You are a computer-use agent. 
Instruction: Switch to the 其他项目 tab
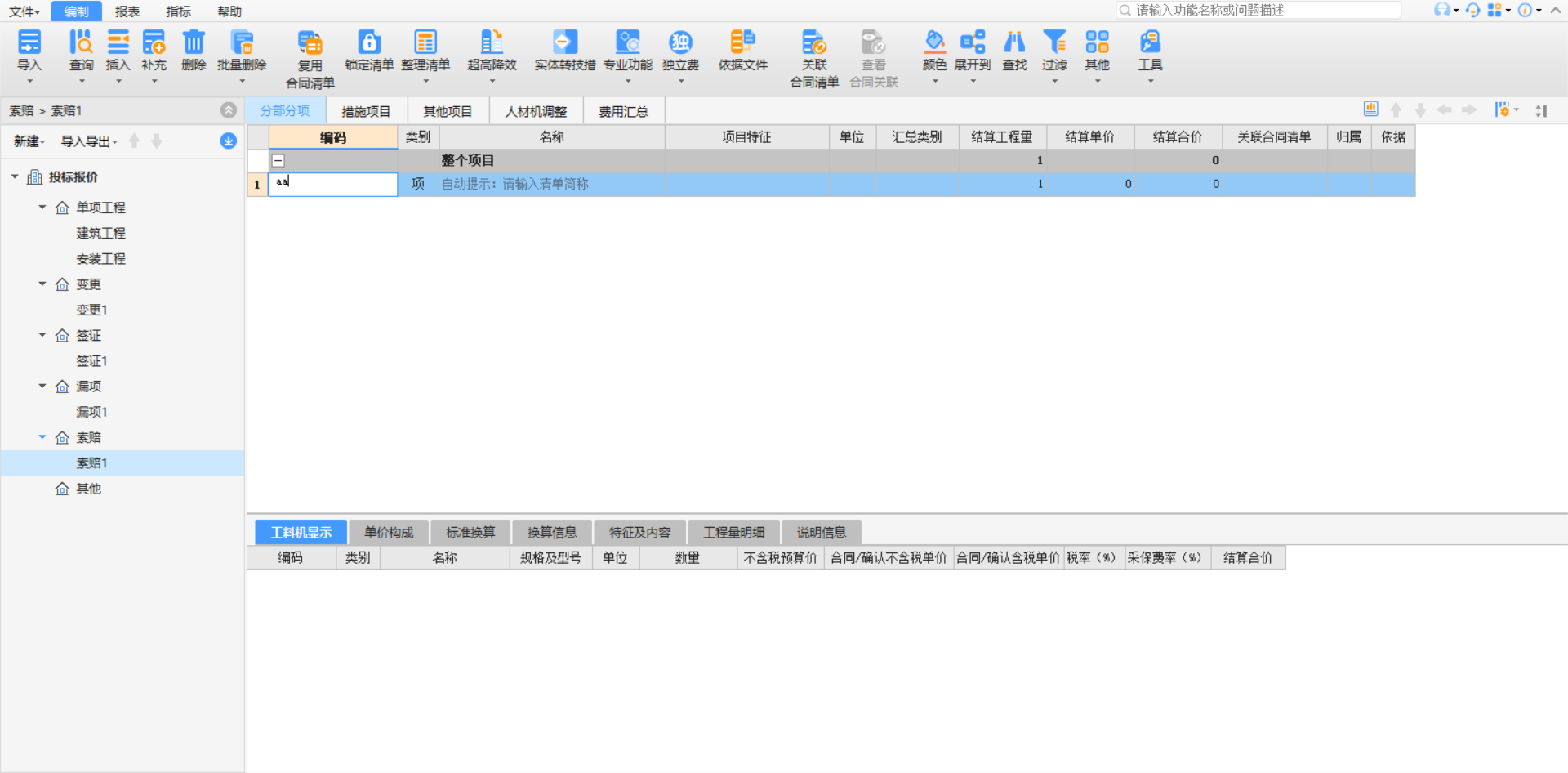448,111
